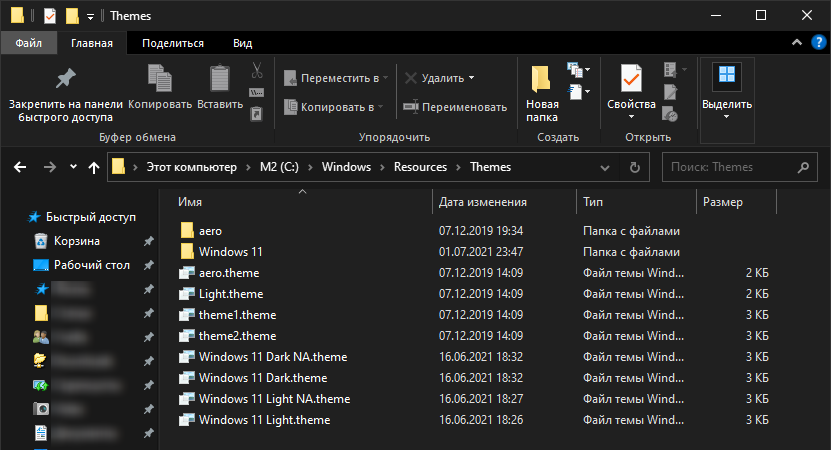Select Windows 11 Dark NA.theme

coord(263,357)
